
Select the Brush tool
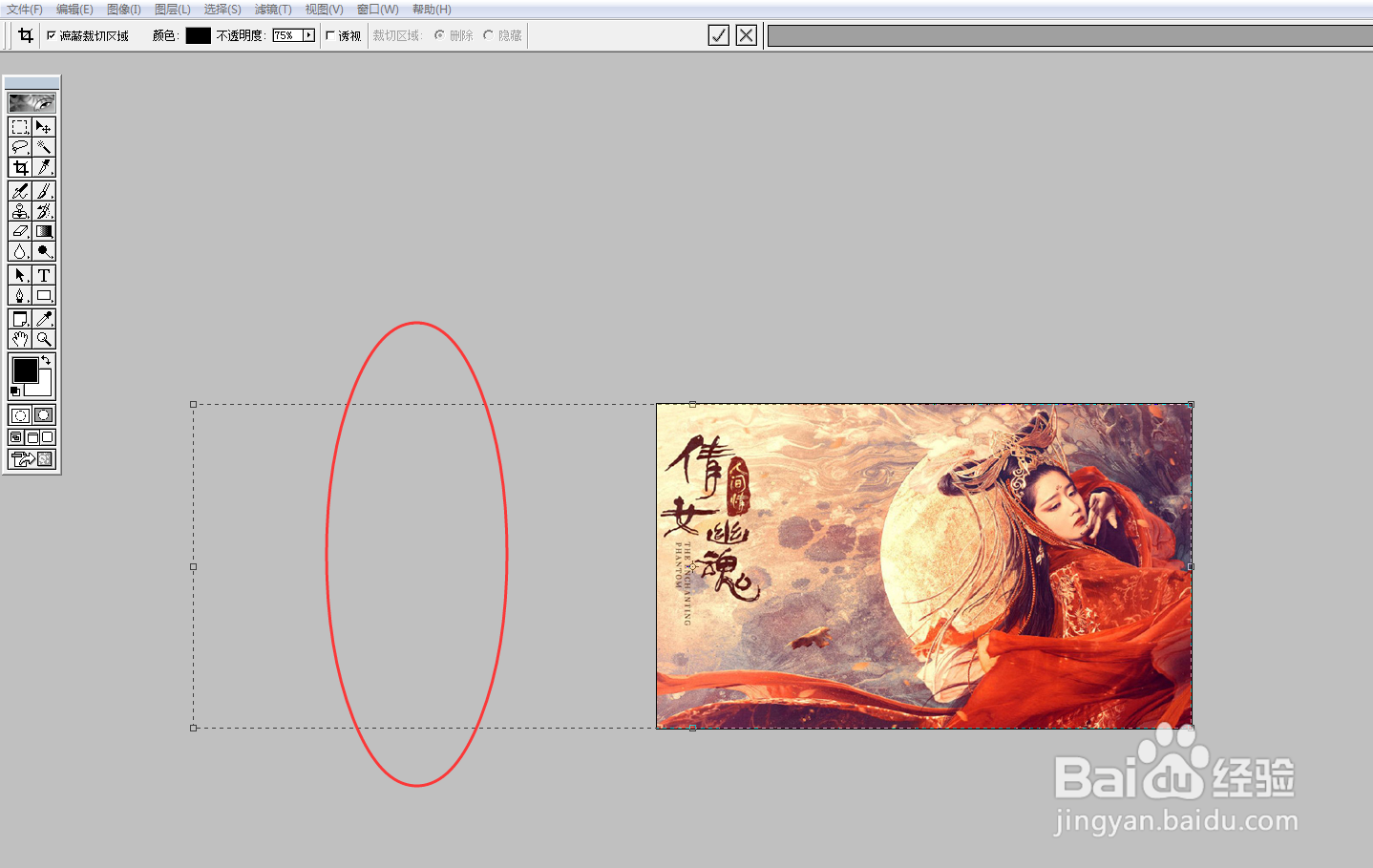(44, 191)
